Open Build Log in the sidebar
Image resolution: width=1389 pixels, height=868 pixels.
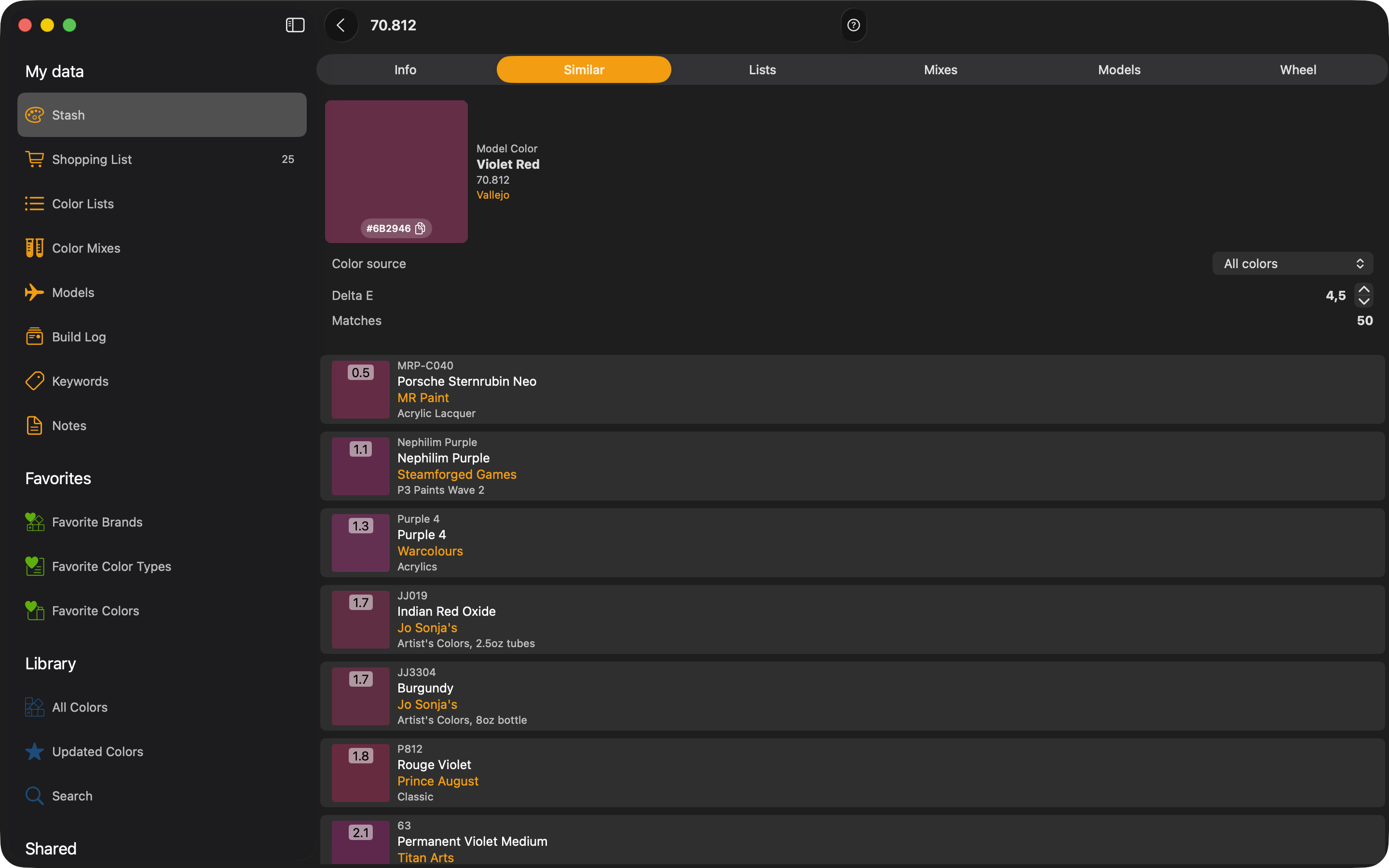tap(162, 337)
